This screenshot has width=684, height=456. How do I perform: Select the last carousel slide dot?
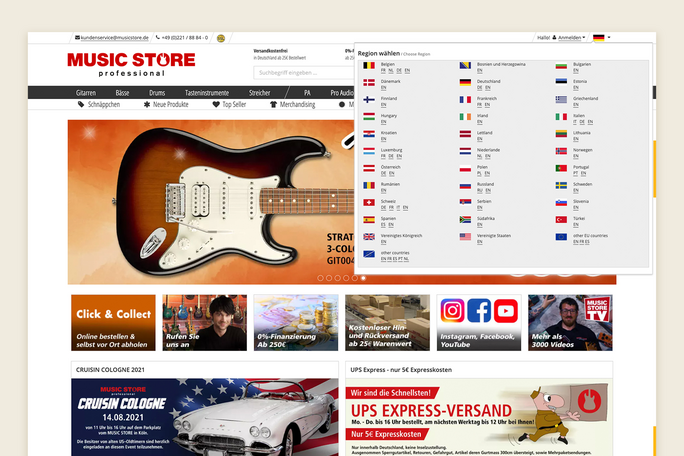click(363, 278)
